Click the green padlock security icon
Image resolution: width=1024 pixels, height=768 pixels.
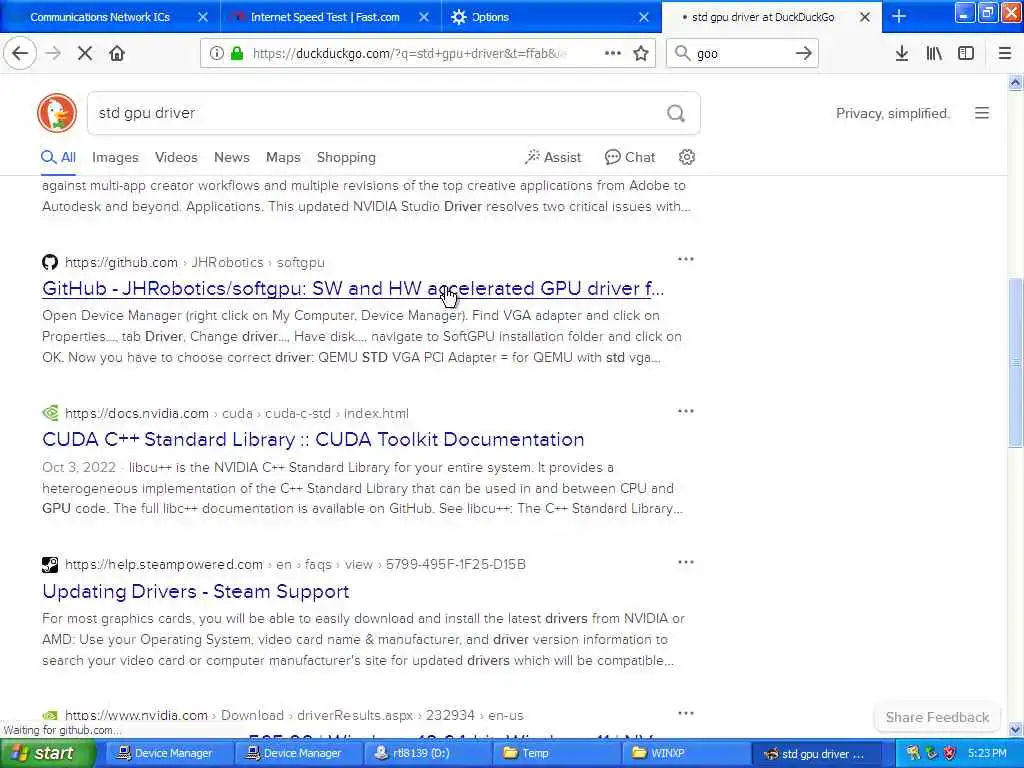[237, 54]
